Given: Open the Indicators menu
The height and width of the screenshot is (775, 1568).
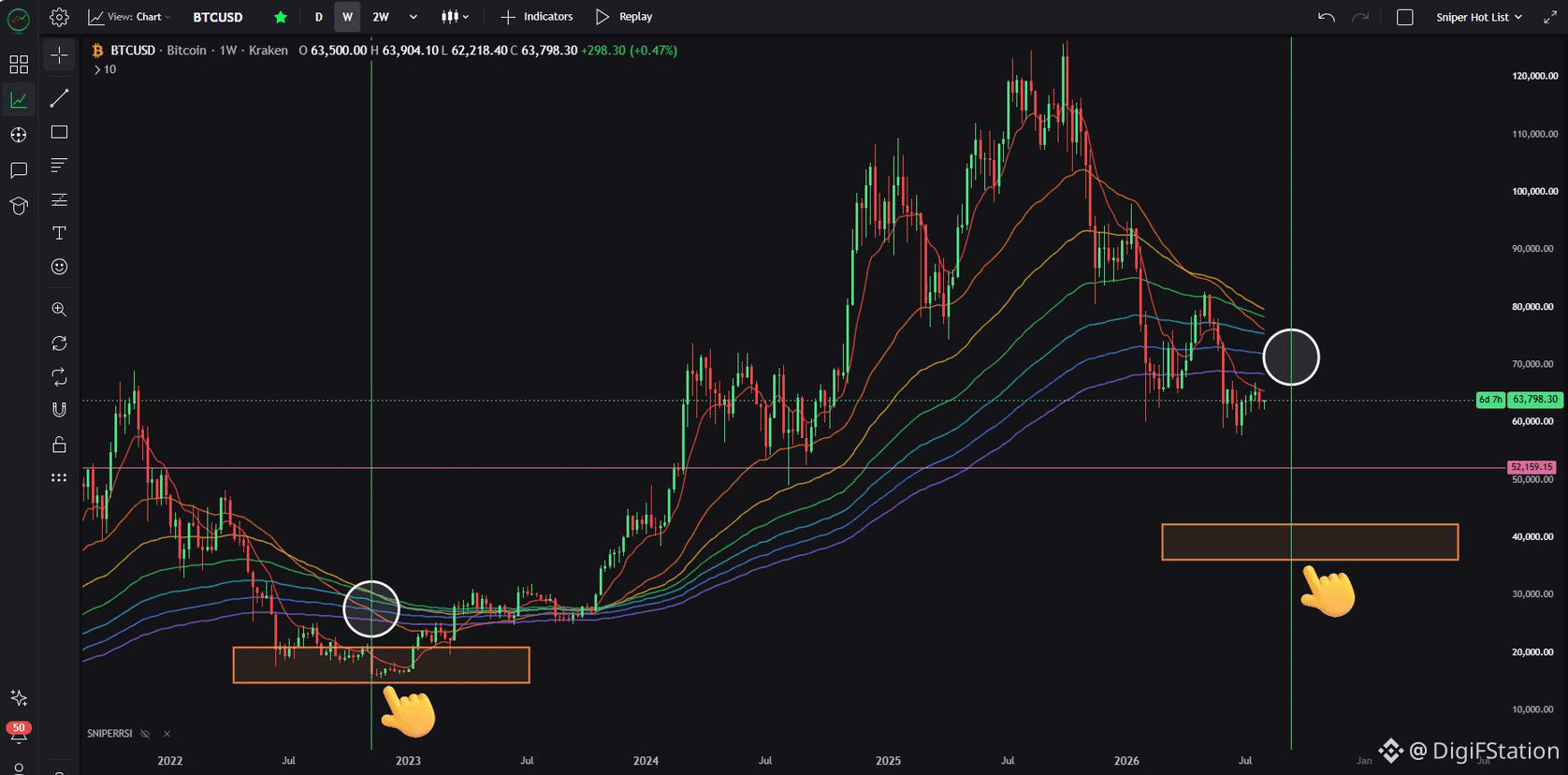Looking at the screenshot, I should (x=537, y=17).
